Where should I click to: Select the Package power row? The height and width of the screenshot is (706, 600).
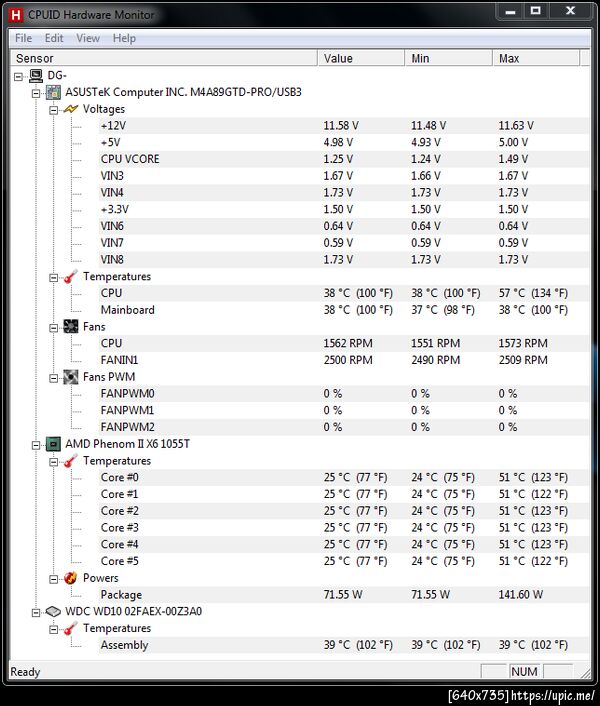344,595
